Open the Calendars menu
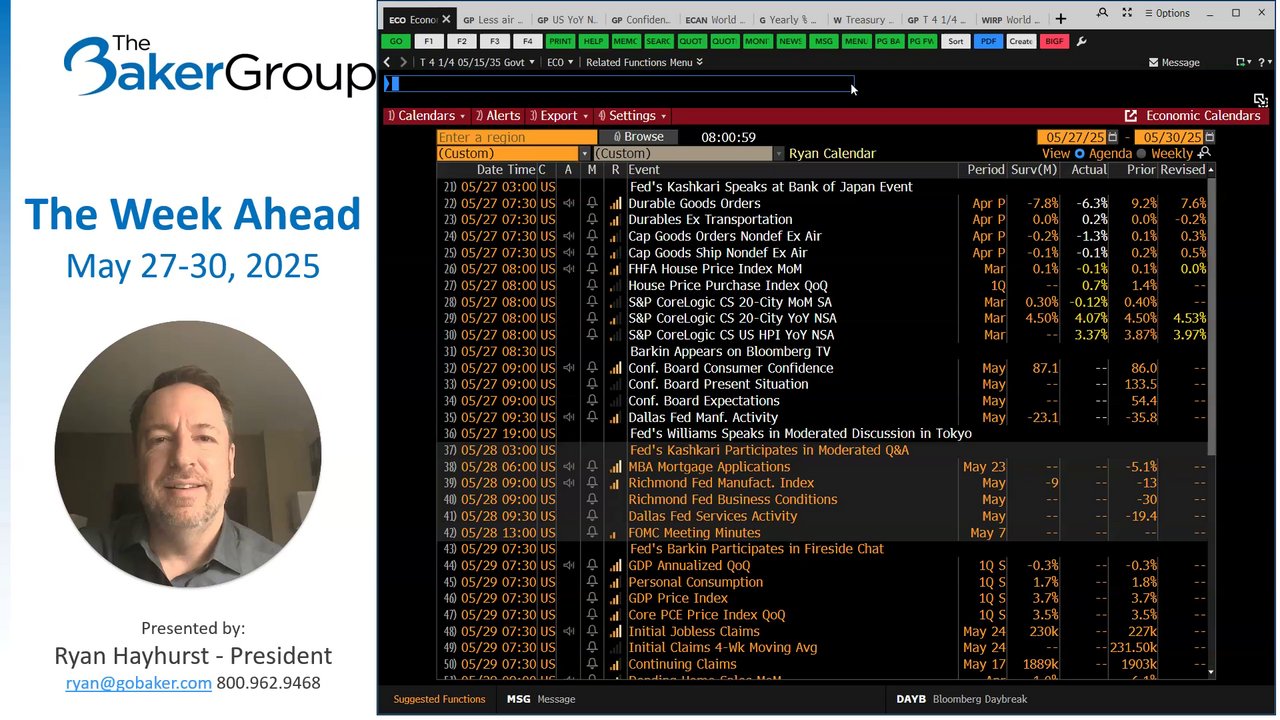This screenshot has width=1280, height=720. (x=426, y=116)
